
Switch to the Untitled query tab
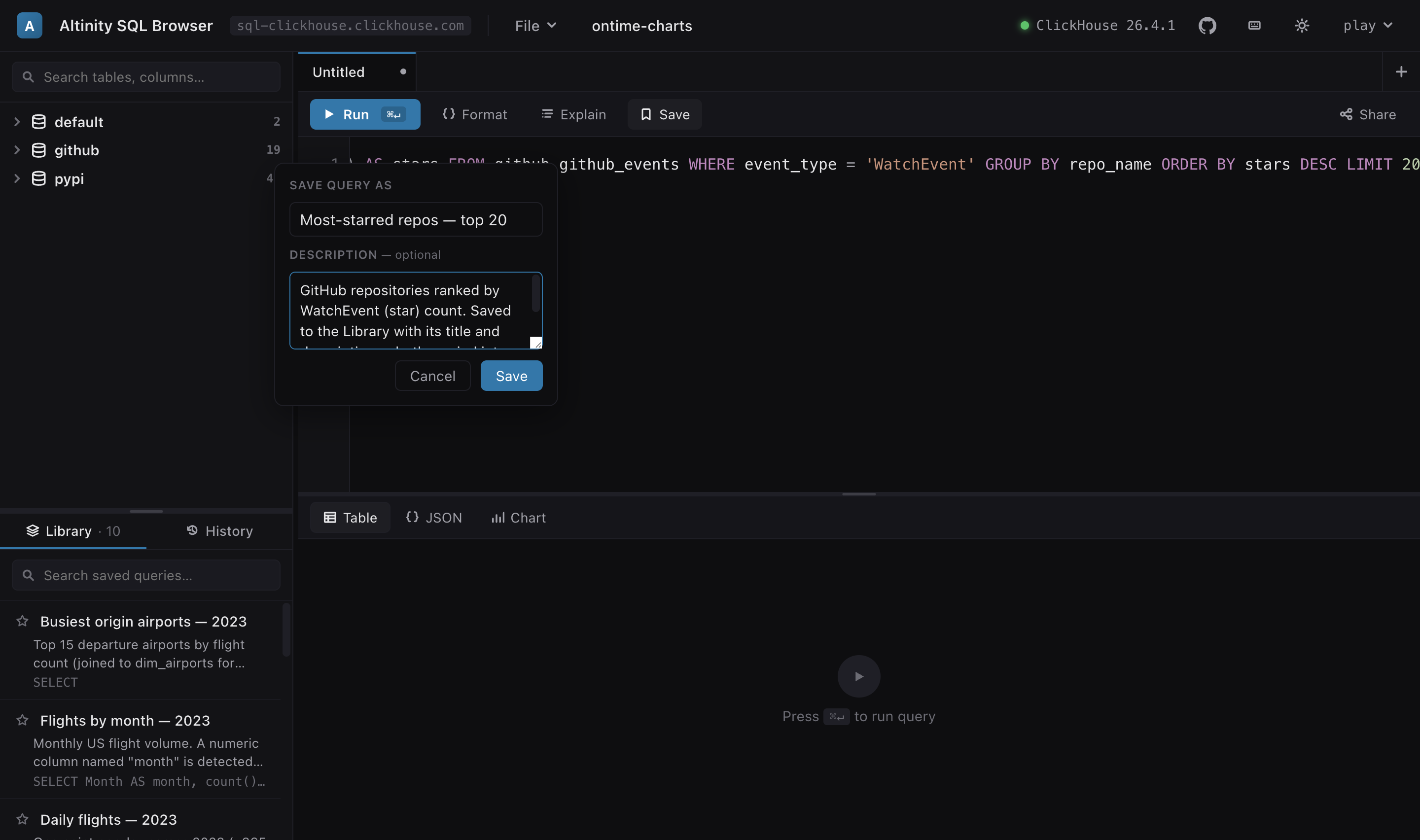[x=357, y=72]
